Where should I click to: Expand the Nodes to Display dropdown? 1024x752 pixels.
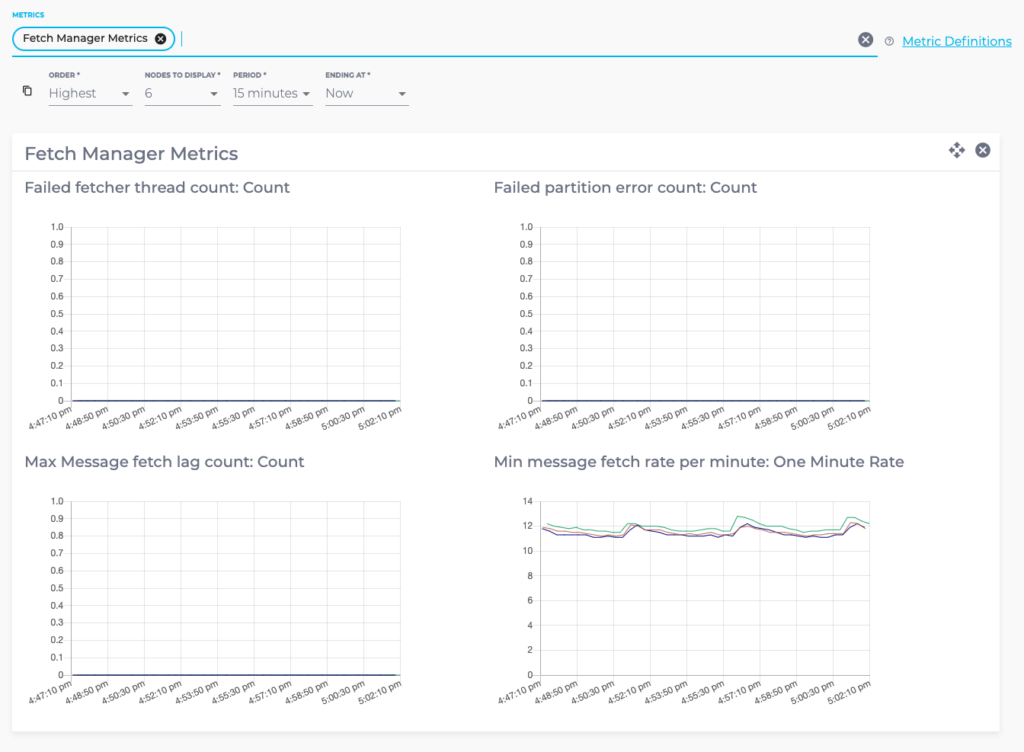(181, 94)
